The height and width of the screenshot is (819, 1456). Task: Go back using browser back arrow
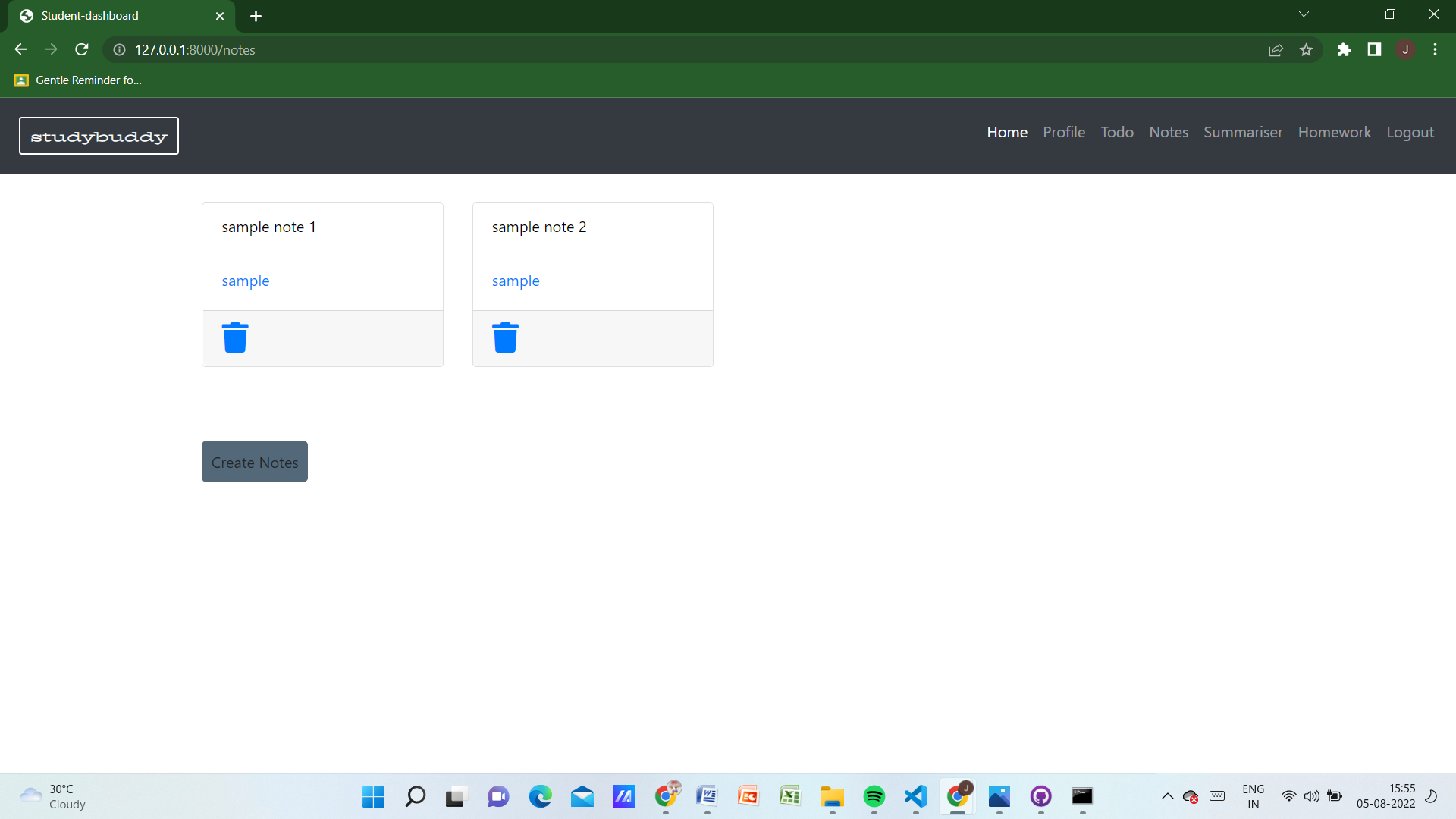[x=20, y=49]
